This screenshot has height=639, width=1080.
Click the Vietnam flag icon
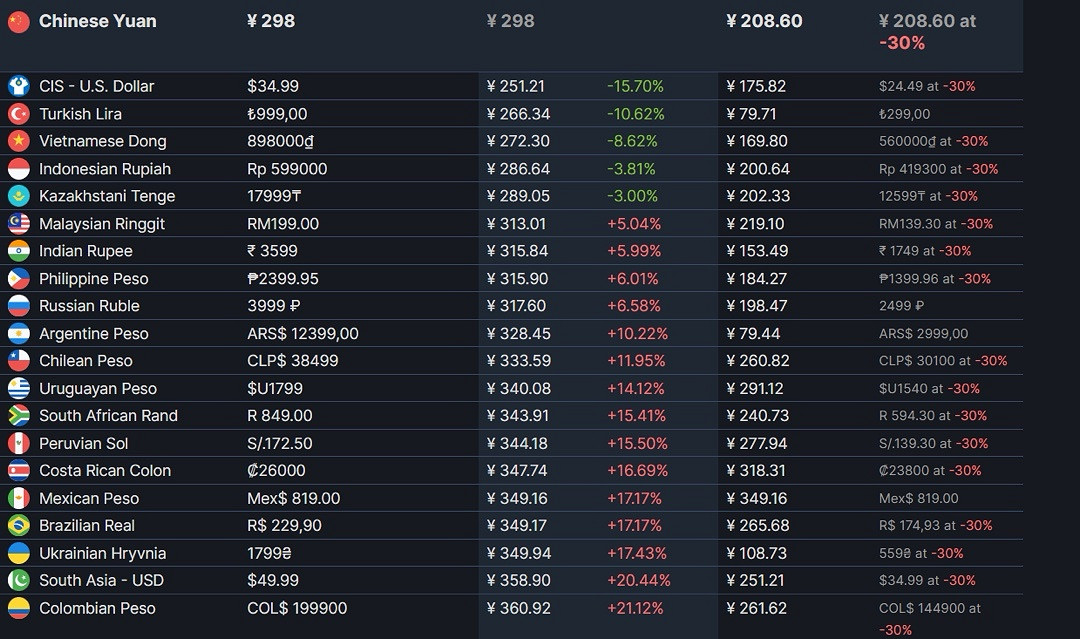click(18, 141)
